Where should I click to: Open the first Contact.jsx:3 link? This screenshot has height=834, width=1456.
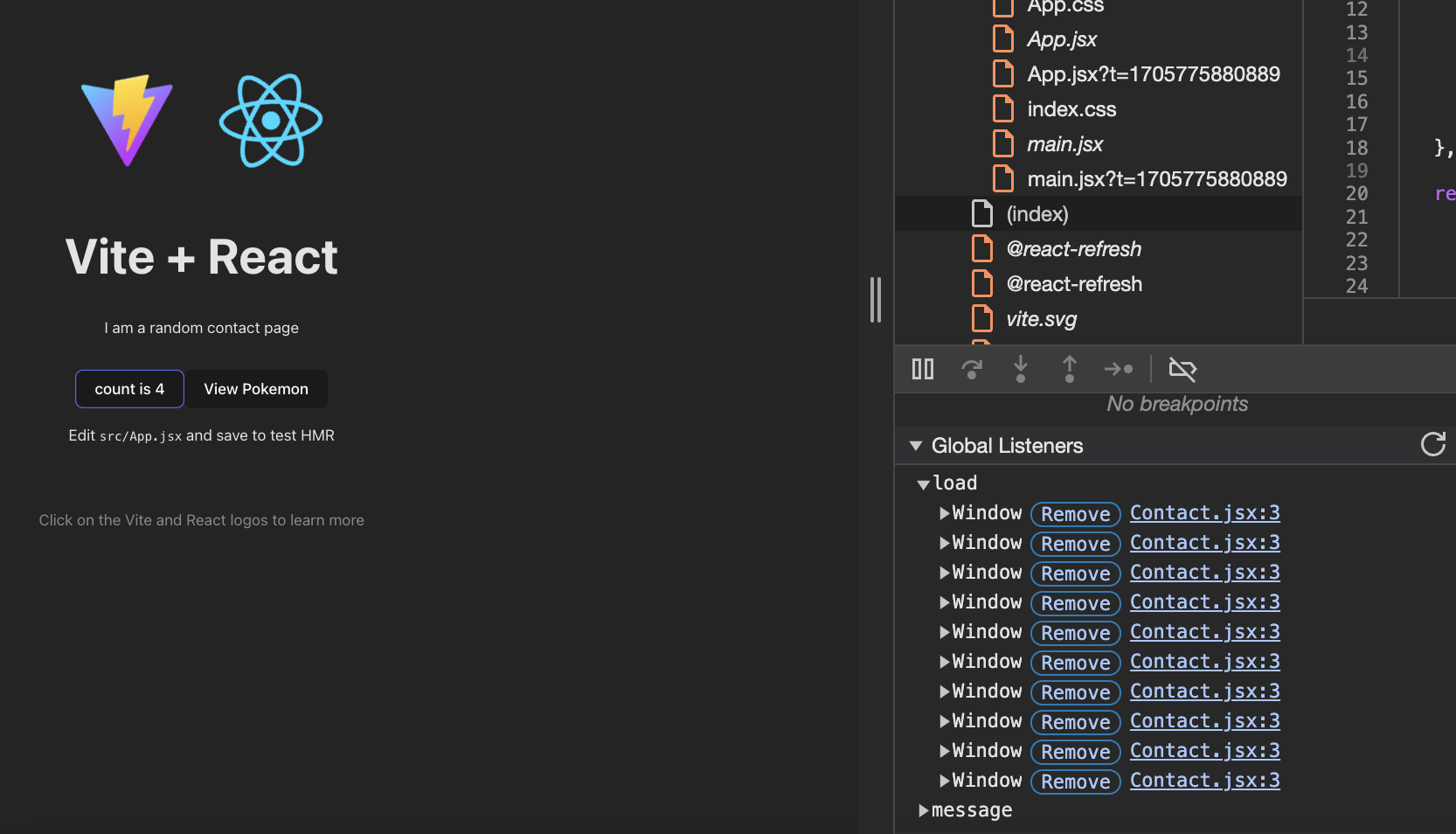(1205, 513)
